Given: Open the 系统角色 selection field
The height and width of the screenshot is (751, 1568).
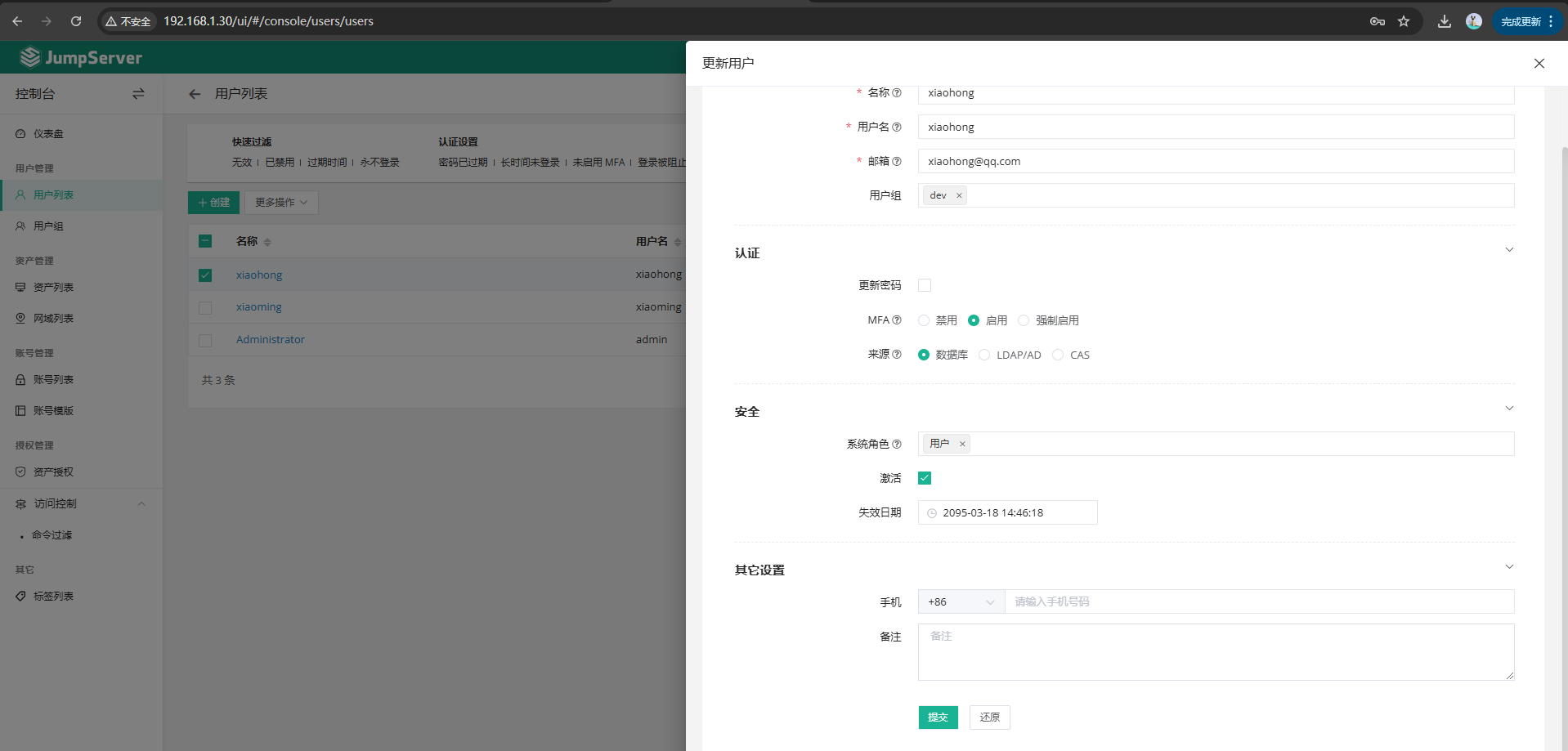Looking at the screenshot, I should point(1216,444).
